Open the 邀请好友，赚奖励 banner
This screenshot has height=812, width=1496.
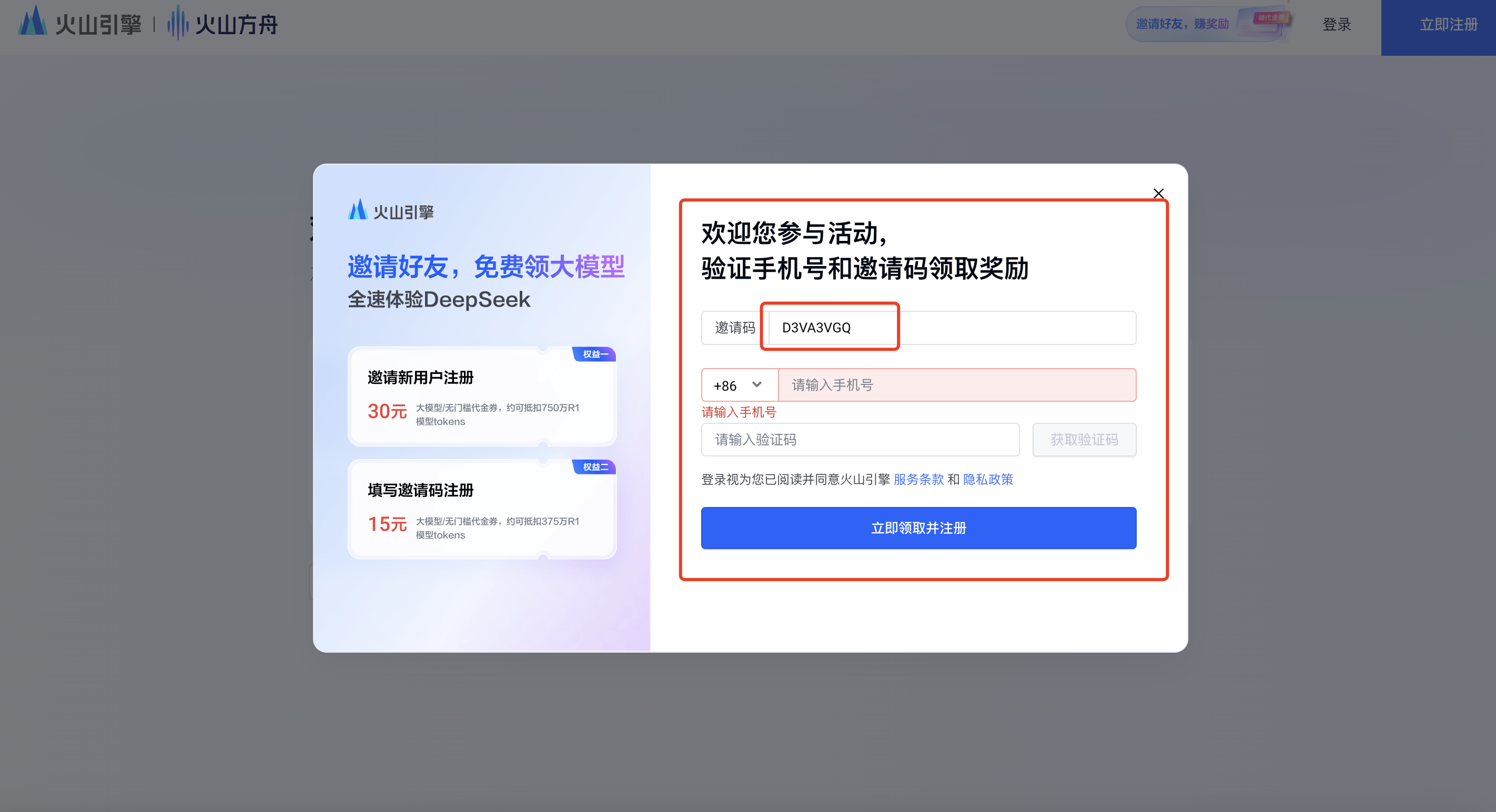click(1182, 24)
